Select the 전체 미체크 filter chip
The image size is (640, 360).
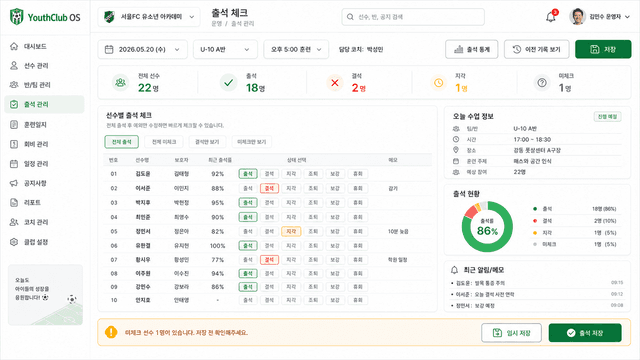click(164, 142)
